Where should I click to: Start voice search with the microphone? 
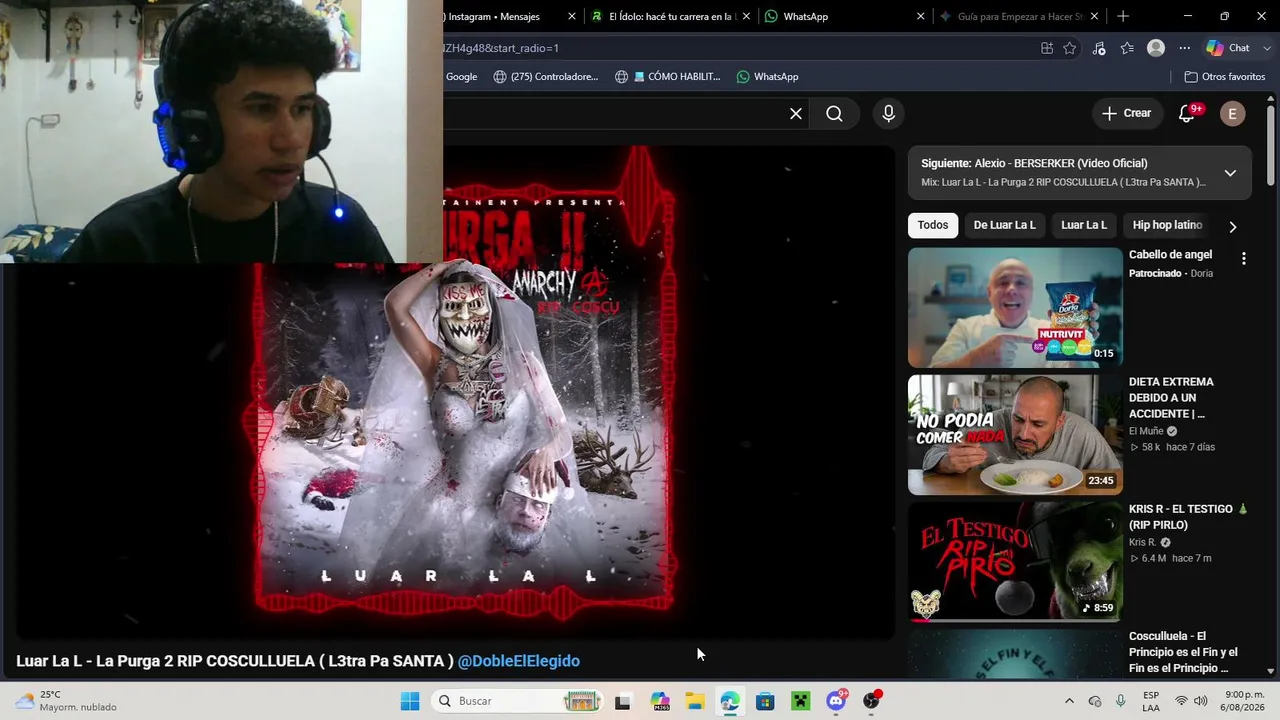pyautogui.click(x=888, y=114)
